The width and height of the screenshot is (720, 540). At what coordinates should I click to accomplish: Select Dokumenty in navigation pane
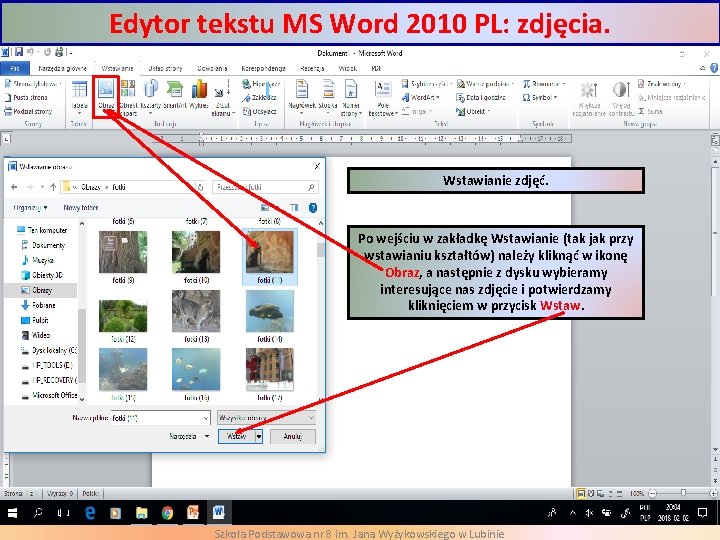[43, 245]
